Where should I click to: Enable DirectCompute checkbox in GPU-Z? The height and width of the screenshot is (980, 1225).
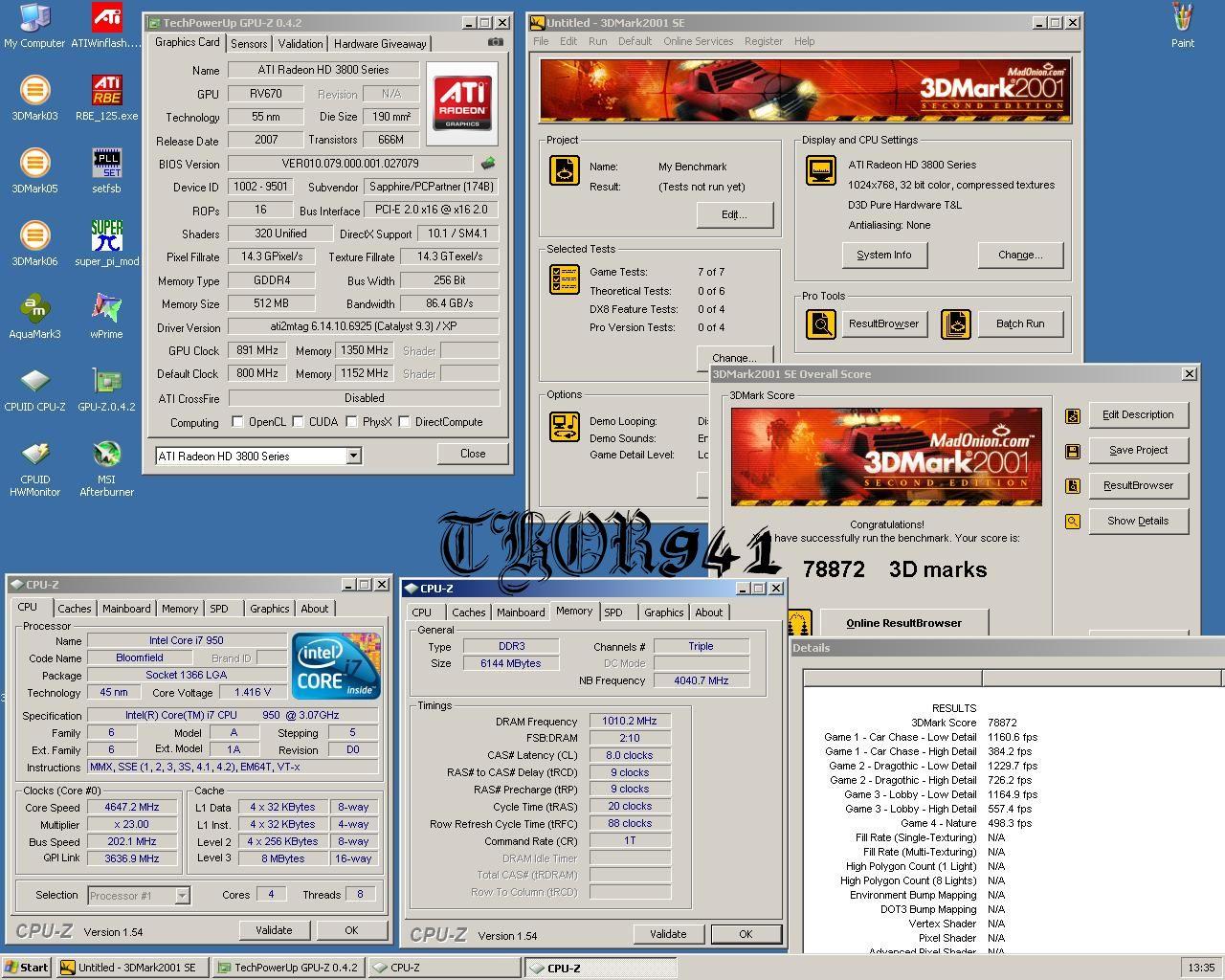tap(405, 422)
